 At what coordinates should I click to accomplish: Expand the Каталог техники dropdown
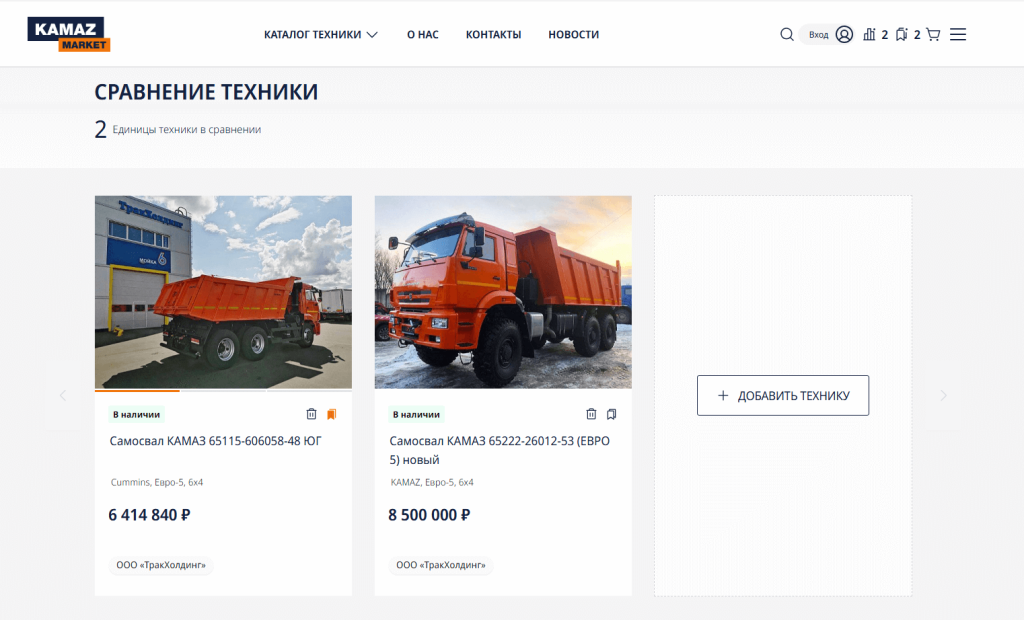[321, 35]
